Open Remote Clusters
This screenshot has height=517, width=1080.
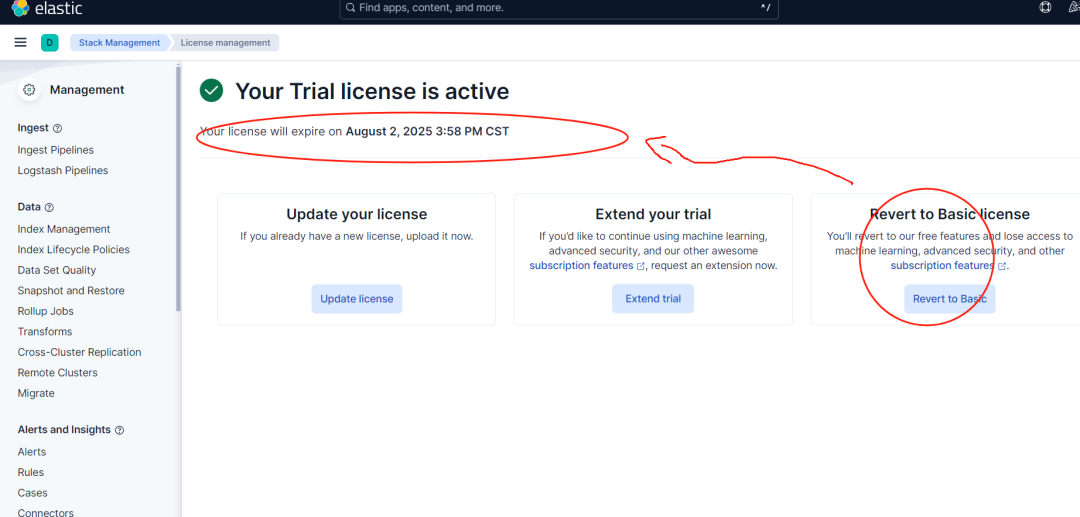pos(58,373)
